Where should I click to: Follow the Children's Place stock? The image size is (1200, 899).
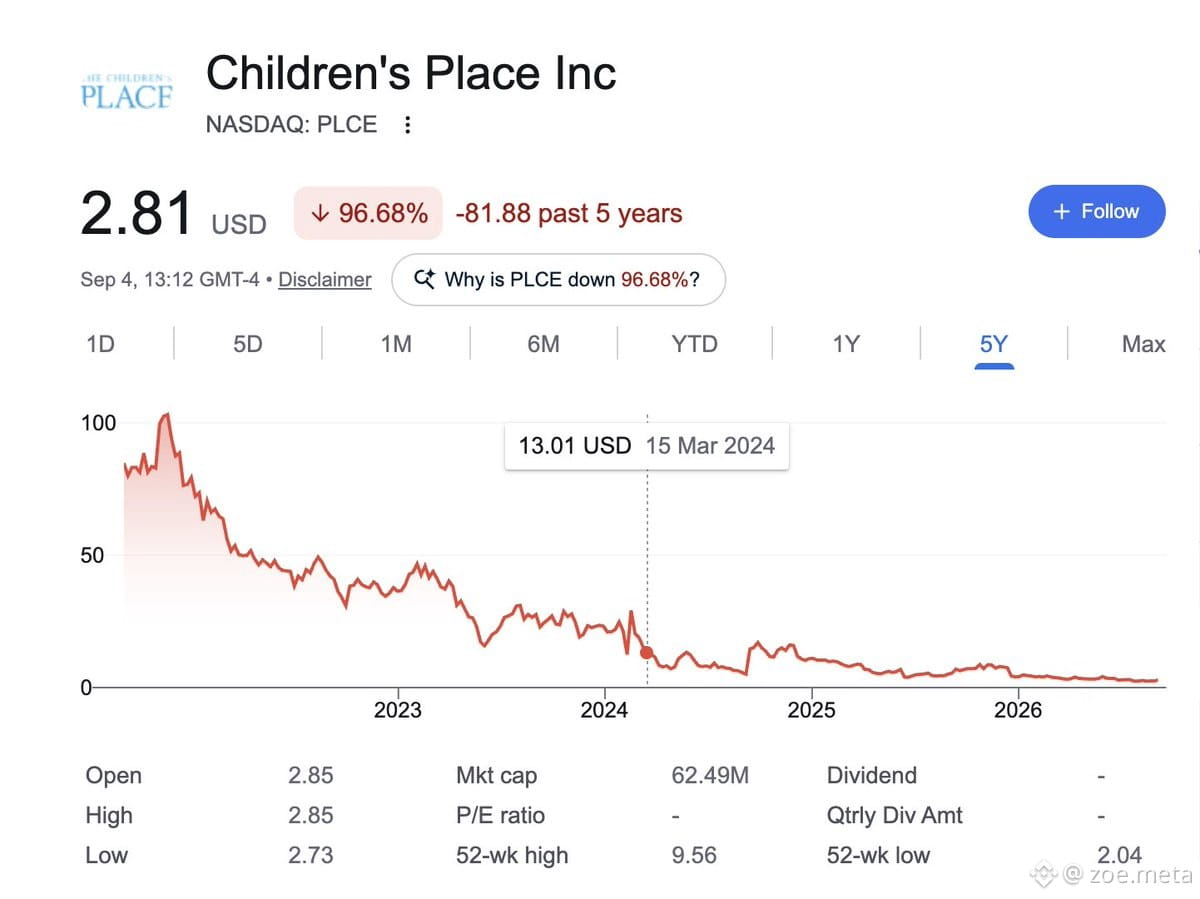[1097, 211]
